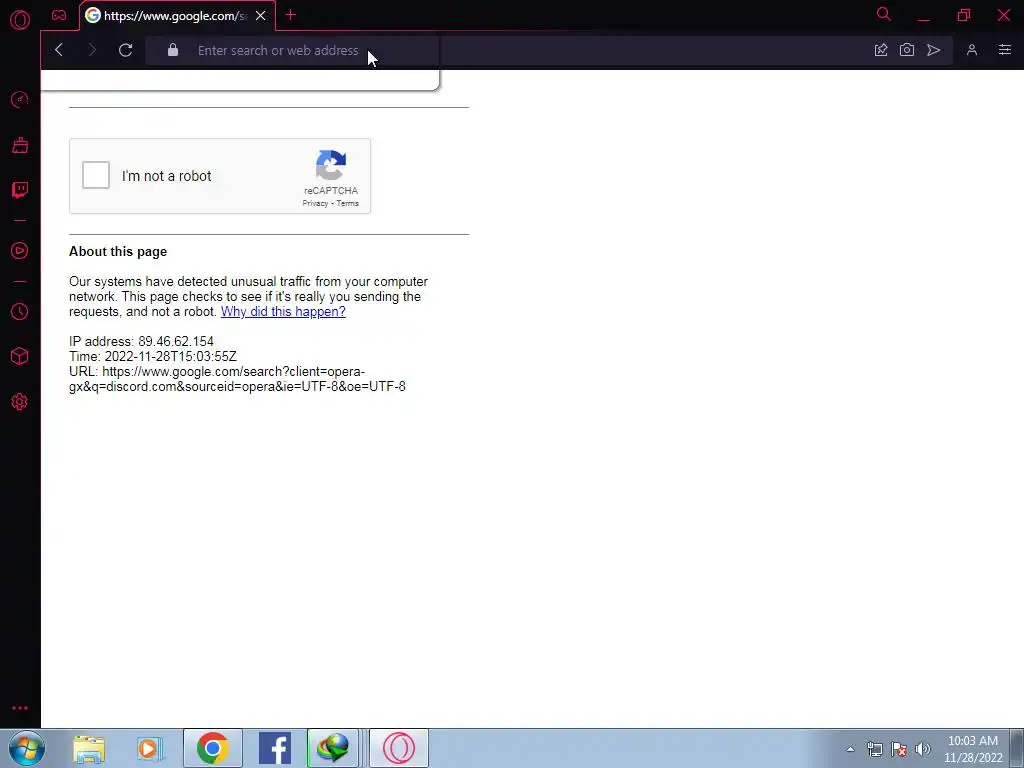Take a snapshot with the camera icon

pos(906,50)
